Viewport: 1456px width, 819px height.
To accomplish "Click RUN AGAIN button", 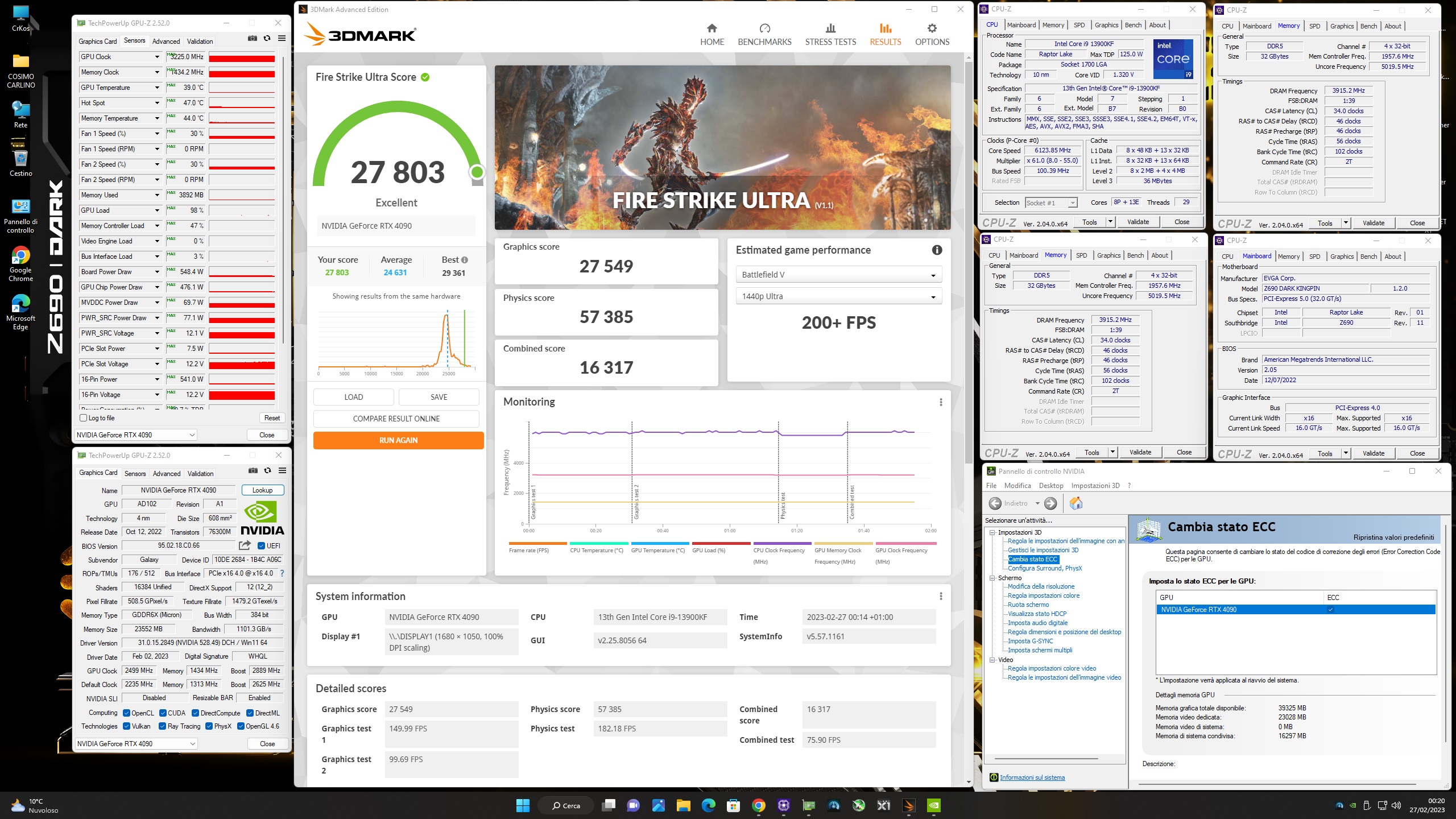I will [x=398, y=440].
